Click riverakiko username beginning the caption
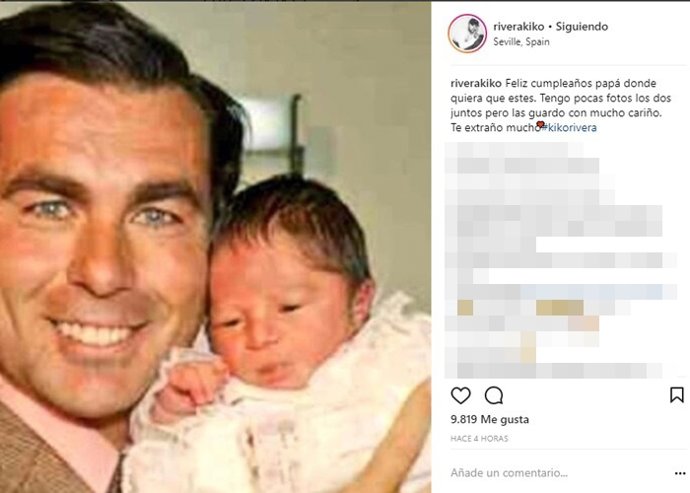This screenshot has width=690, height=493. pos(476,83)
